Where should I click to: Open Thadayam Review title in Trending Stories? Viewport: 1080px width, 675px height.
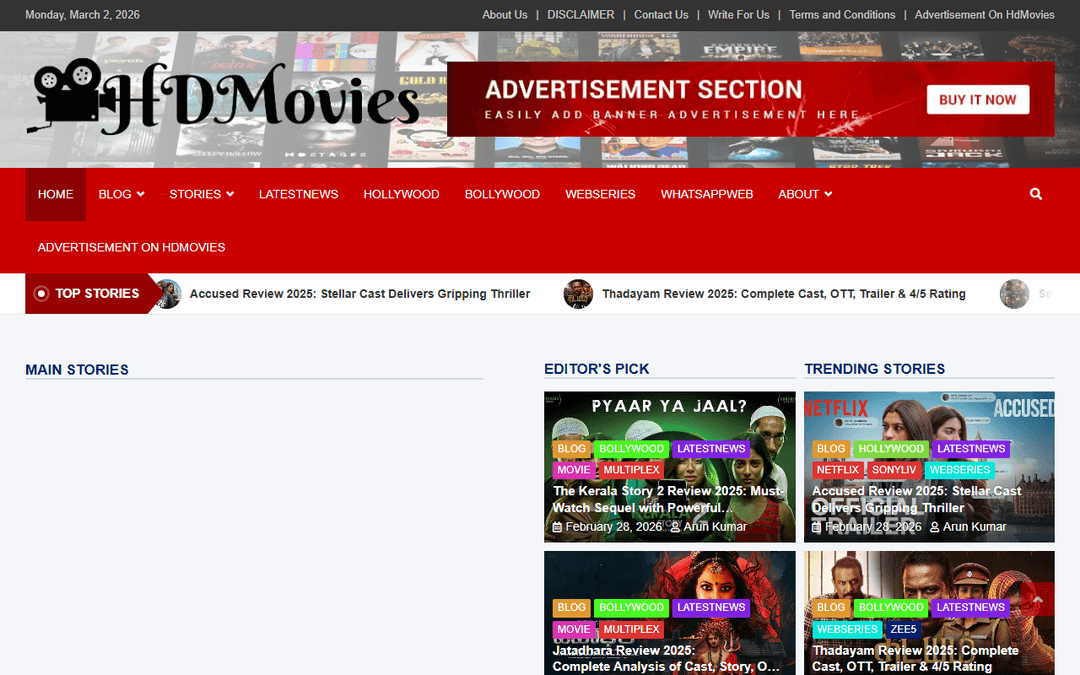click(x=915, y=658)
